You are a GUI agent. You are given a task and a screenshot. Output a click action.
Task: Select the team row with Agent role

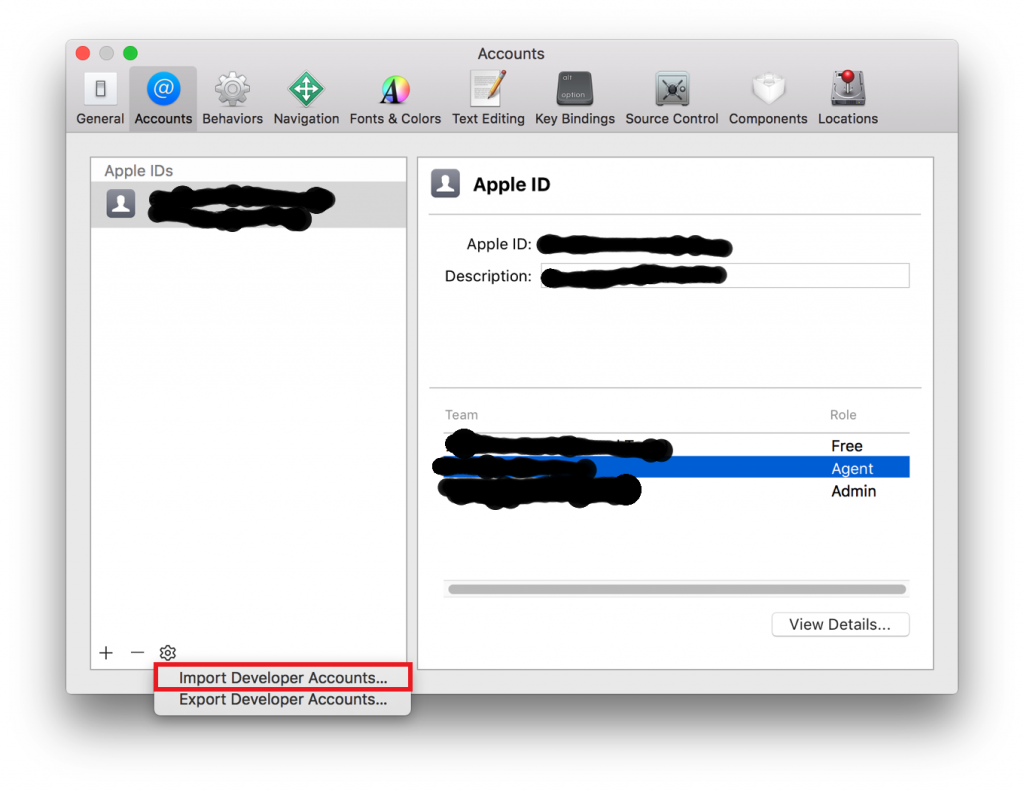(676, 468)
